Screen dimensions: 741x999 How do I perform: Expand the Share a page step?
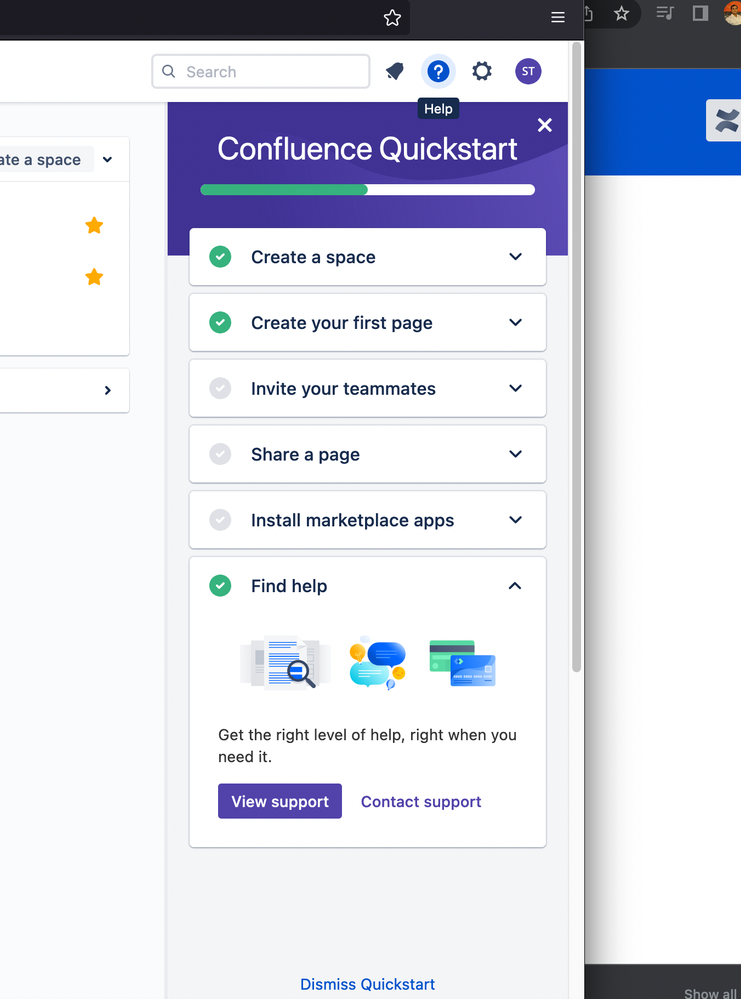515,454
